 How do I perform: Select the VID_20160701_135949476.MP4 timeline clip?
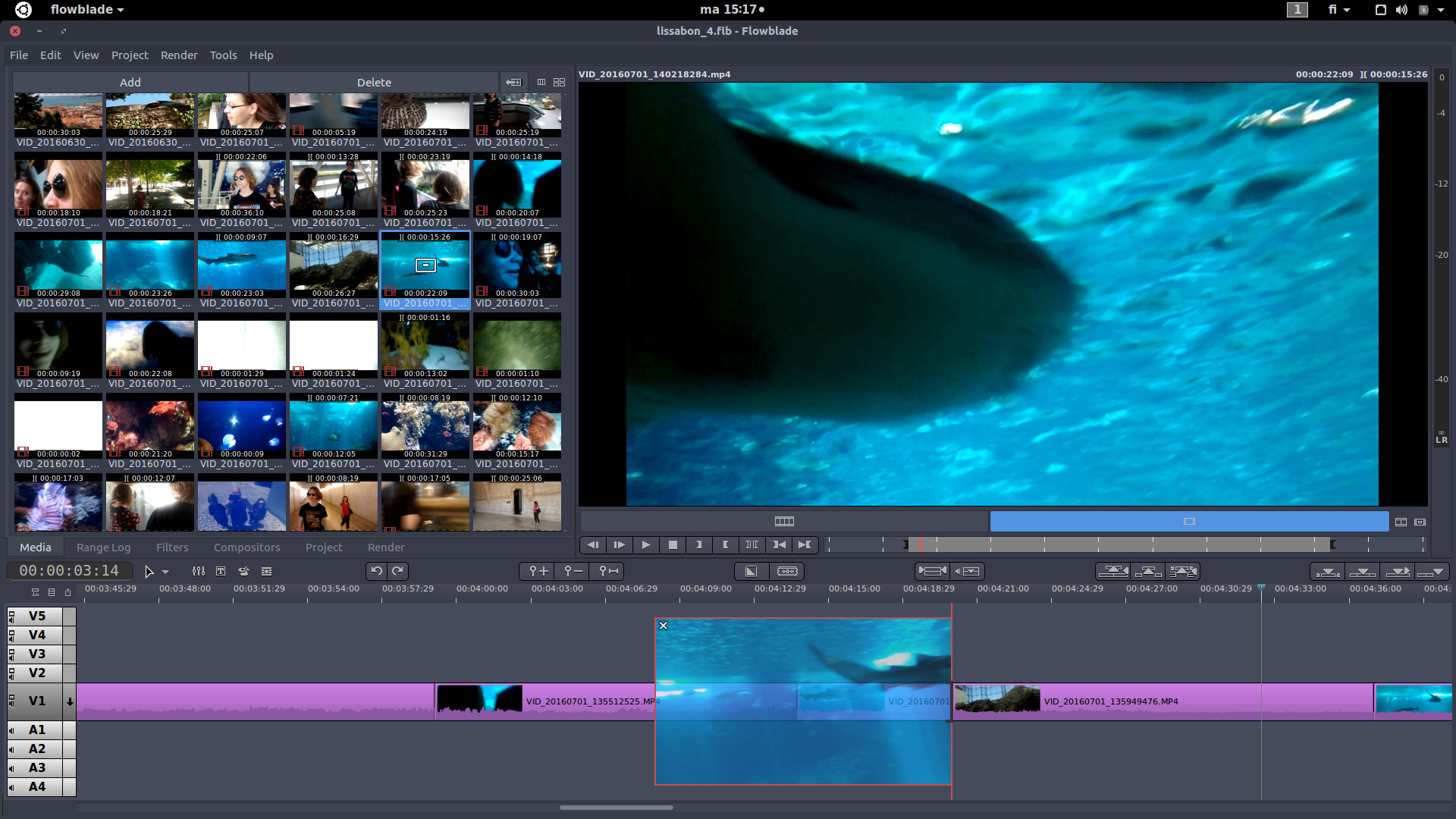point(1163,701)
